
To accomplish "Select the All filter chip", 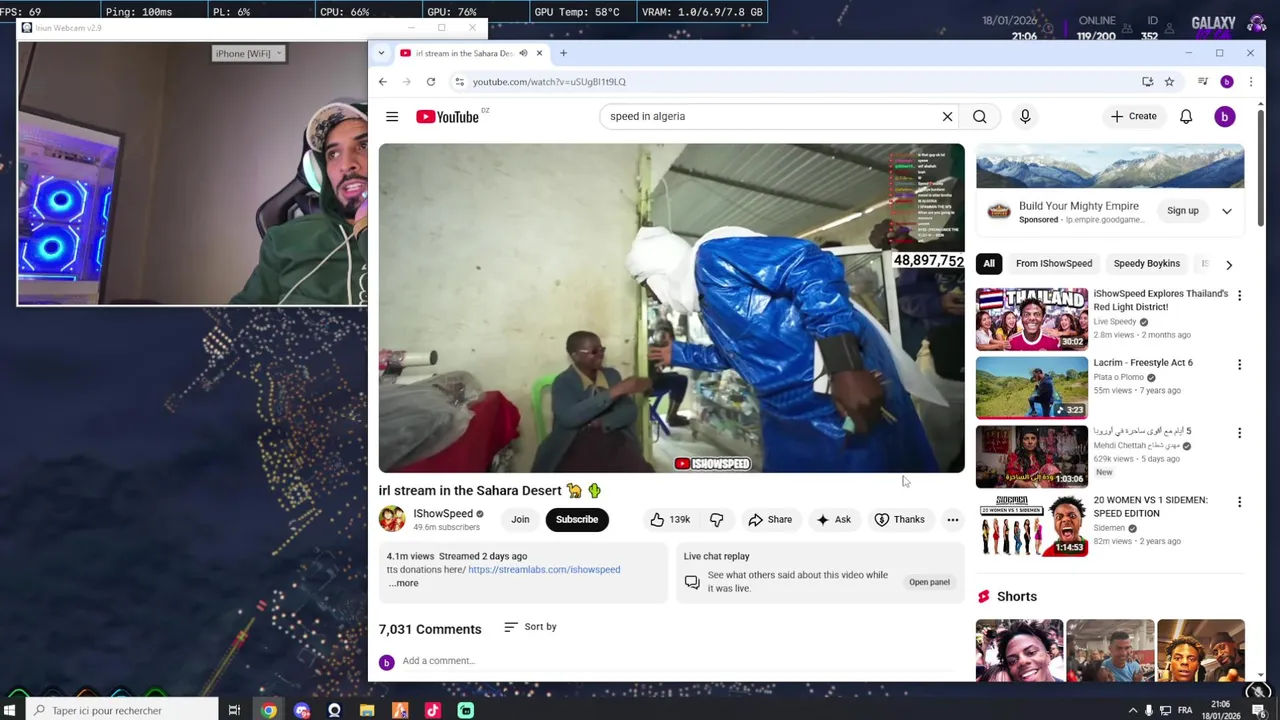I will pos(989,264).
